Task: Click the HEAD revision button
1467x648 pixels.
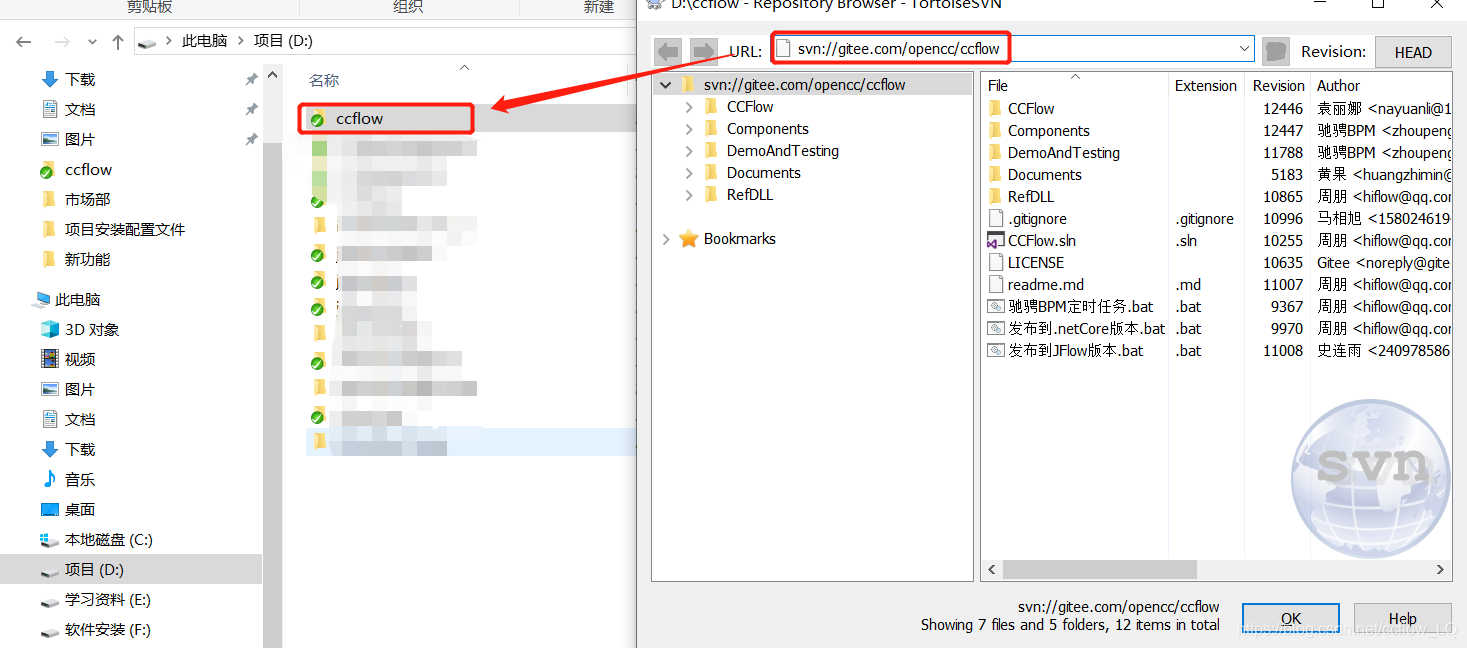Action: tap(1413, 52)
